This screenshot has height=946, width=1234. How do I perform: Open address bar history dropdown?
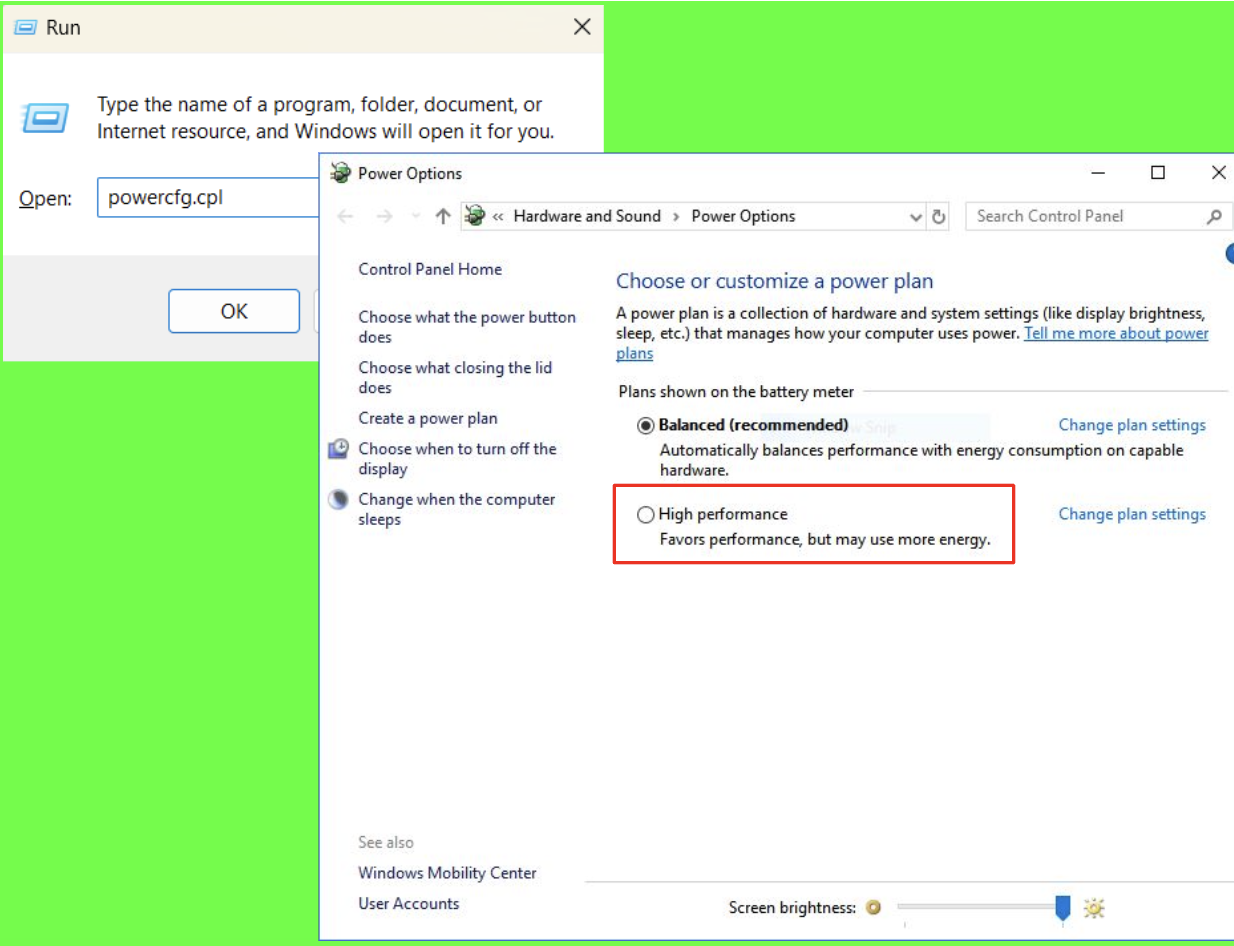coord(915,216)
